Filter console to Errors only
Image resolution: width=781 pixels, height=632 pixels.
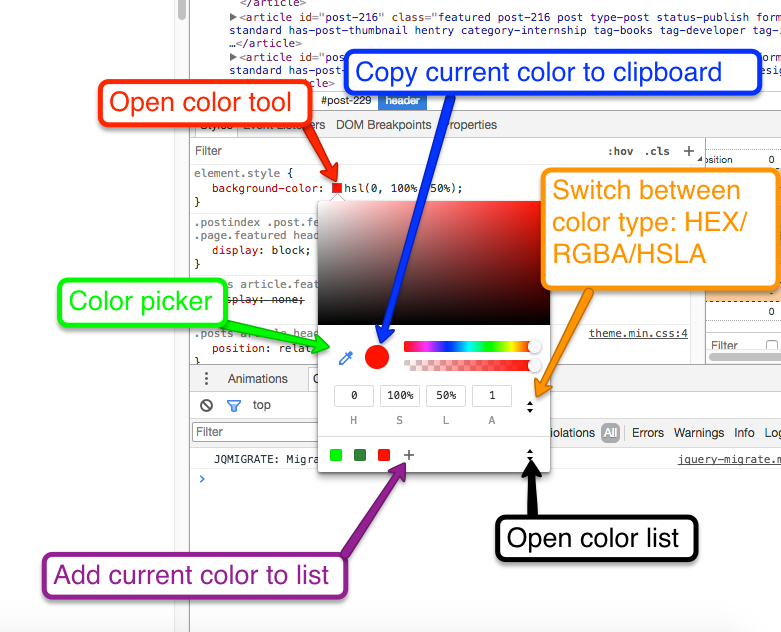[648, 433]
